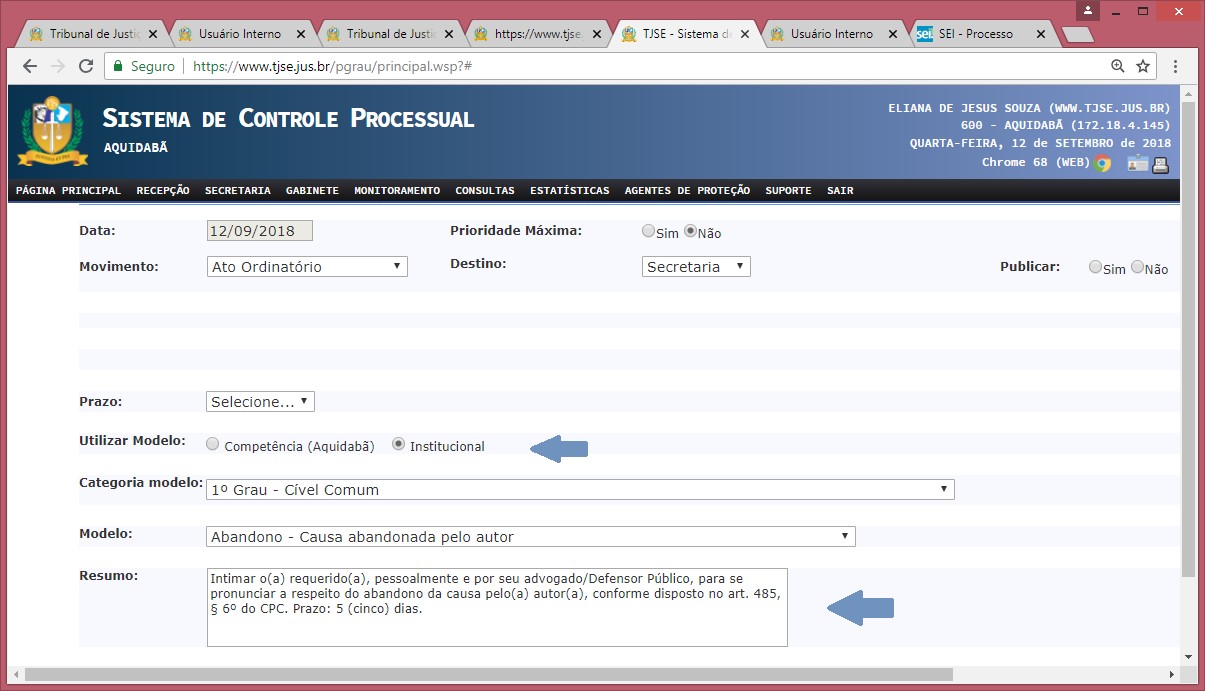Image resolution: width=1205 pixels, height=691 pixels.
Task: Go to Página Principal
Action: [x=68, y=191]
